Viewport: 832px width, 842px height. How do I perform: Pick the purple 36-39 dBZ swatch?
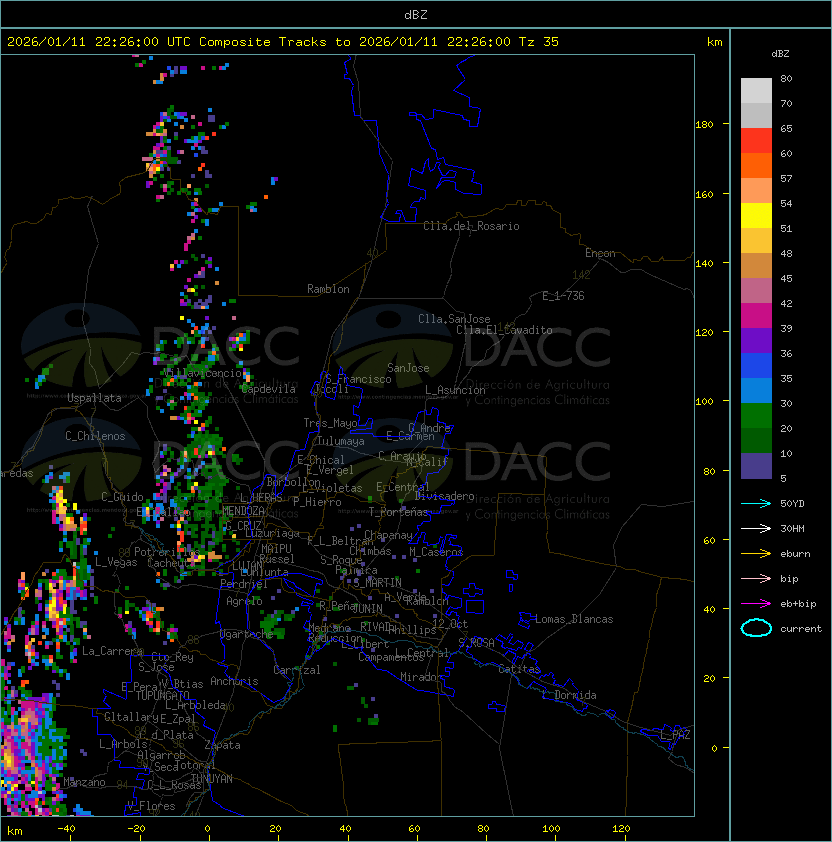click(x=756, y=340)
